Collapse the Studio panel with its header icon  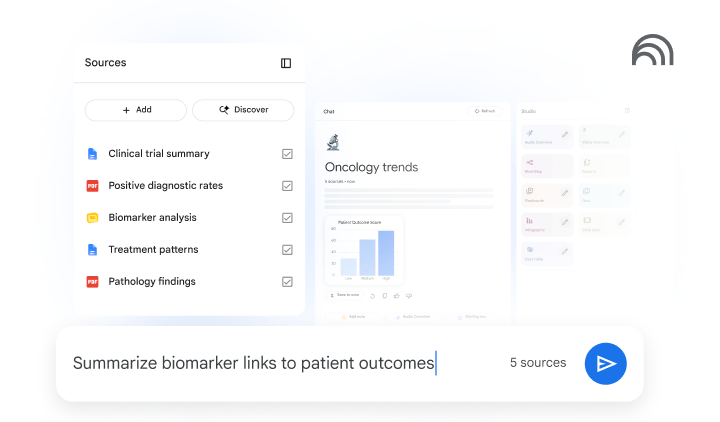(x=627, y=111)
